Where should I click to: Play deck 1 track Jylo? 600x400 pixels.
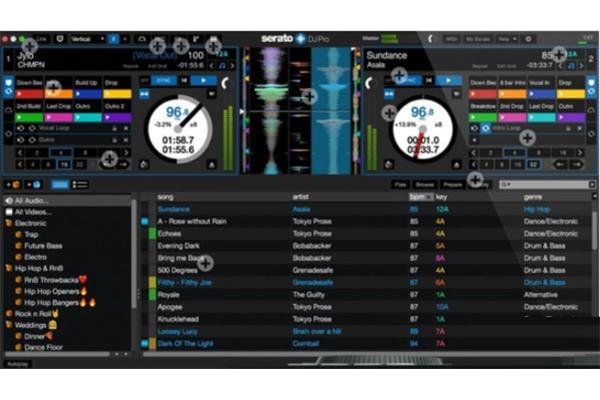(204, 80)
